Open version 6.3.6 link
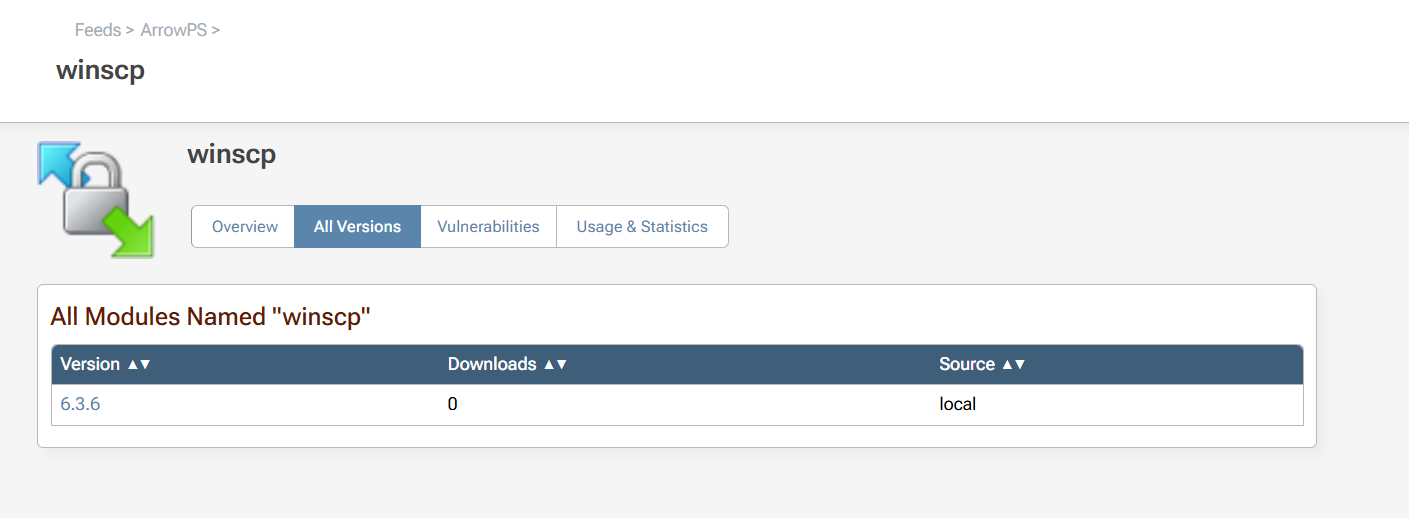 pyautogui.click(x=80, y=405)
